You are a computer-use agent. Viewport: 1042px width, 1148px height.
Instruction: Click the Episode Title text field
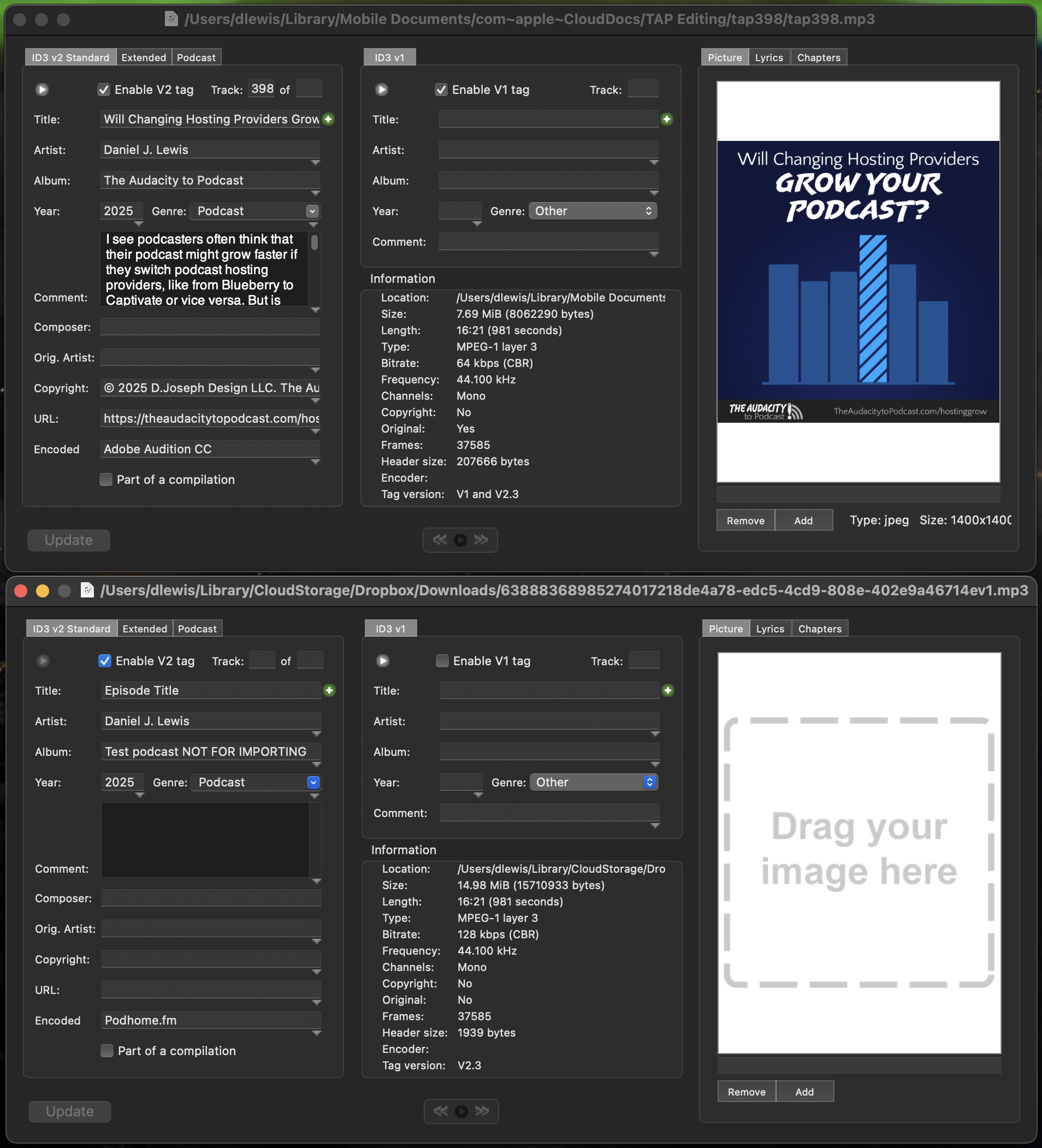pyautogui.click(x=211, y=690)
